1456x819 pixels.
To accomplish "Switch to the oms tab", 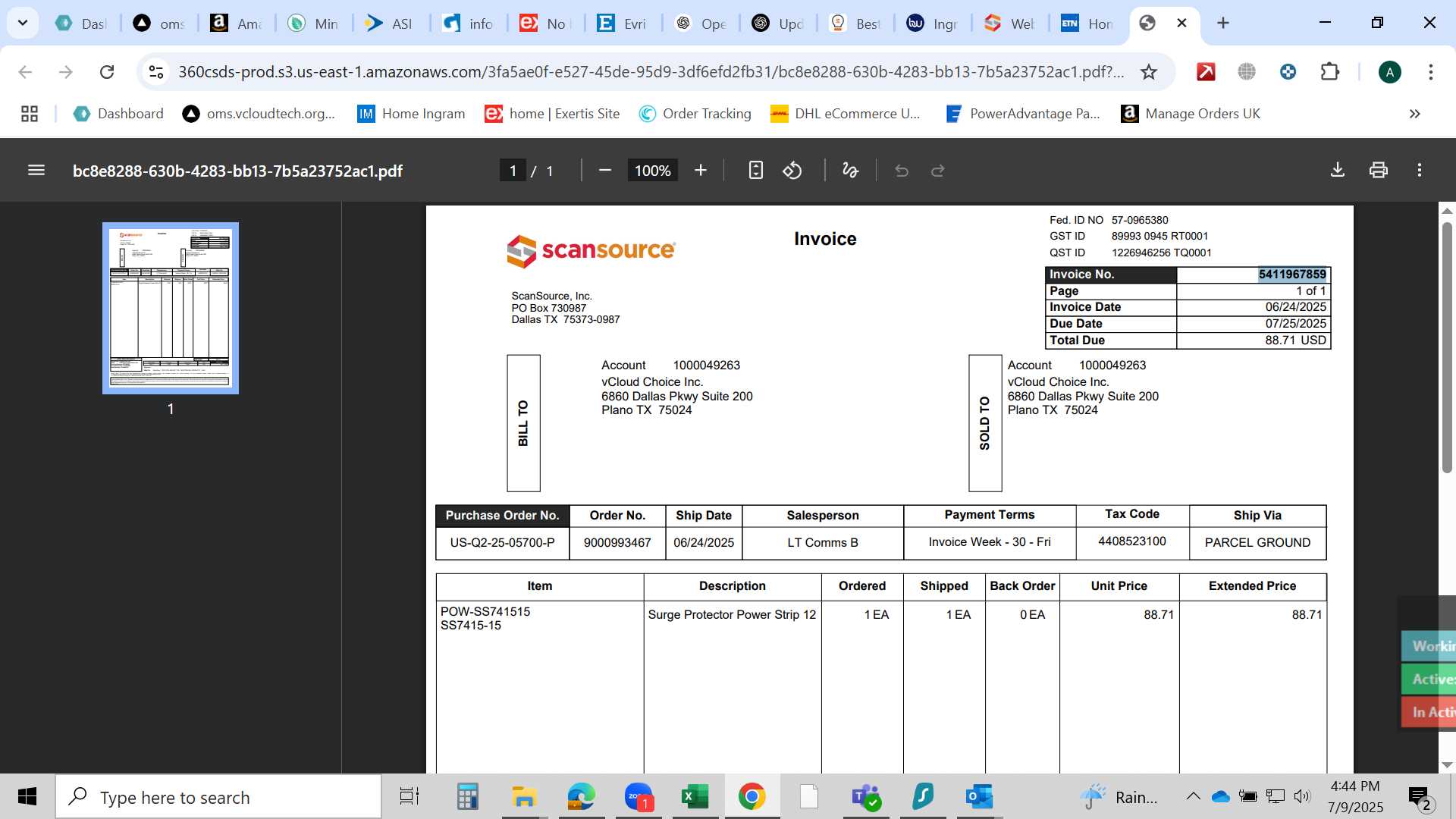I will click(x=159, y=24).
